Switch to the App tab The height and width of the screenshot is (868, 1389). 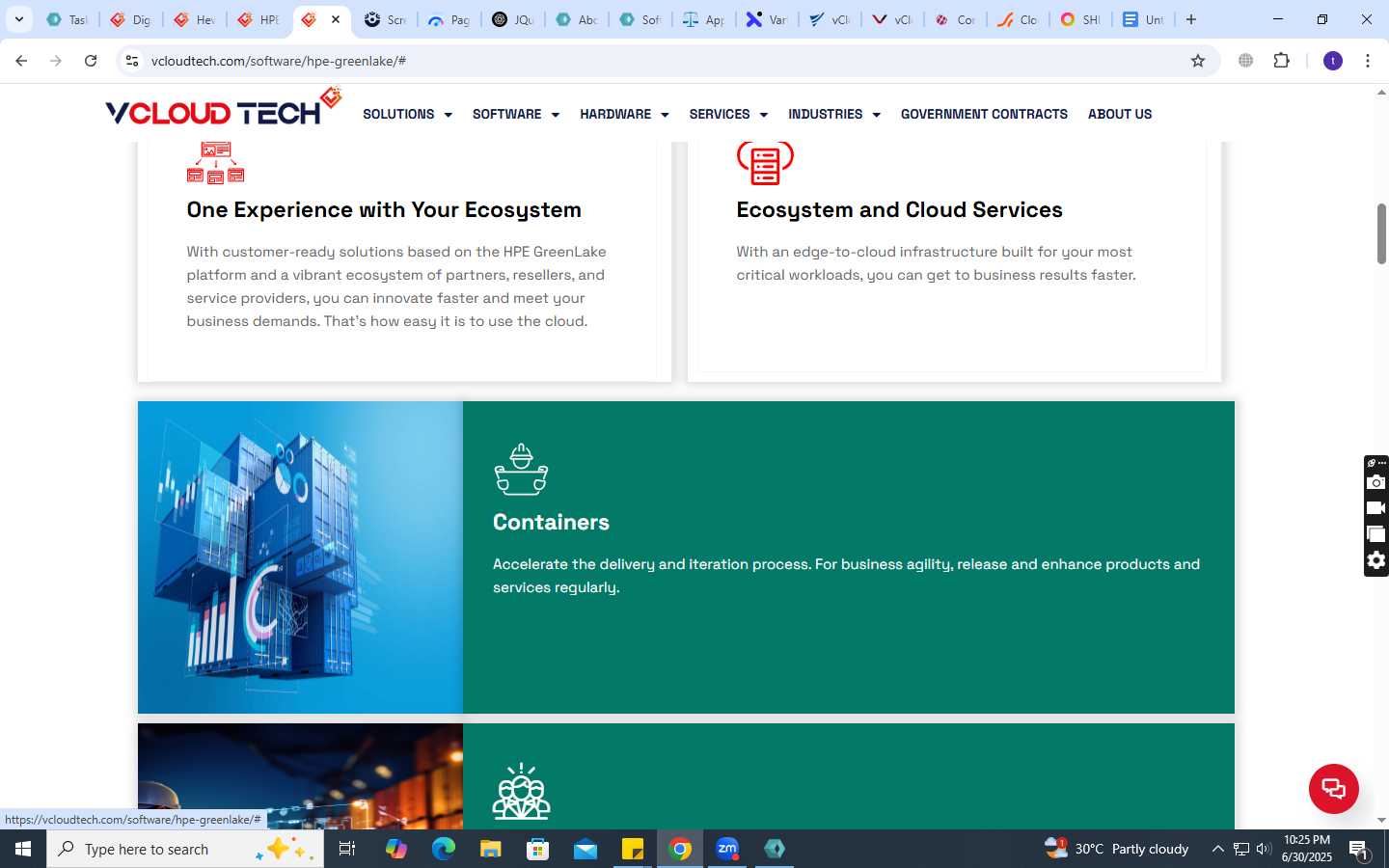pyautogui.click(x=704, y=19)
